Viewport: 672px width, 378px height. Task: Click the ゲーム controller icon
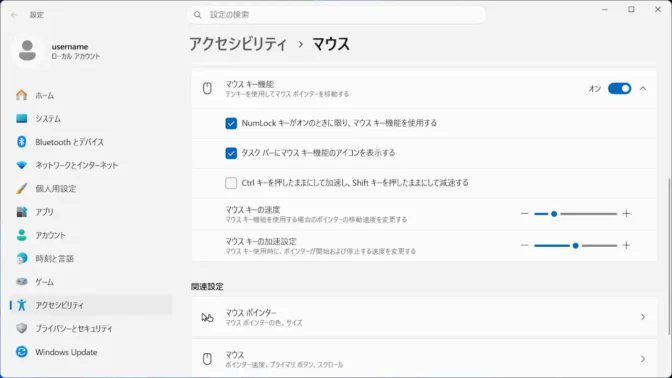21,282
